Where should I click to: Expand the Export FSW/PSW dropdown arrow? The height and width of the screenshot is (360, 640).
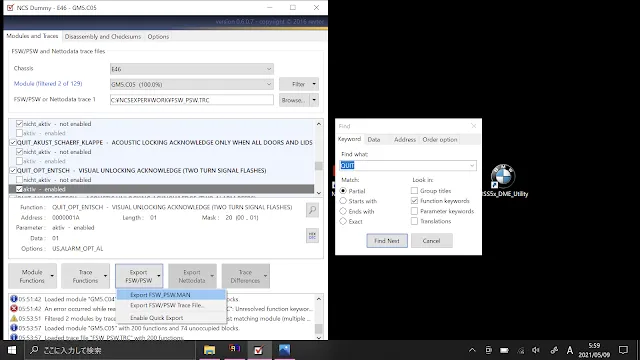tap(159, 276)
